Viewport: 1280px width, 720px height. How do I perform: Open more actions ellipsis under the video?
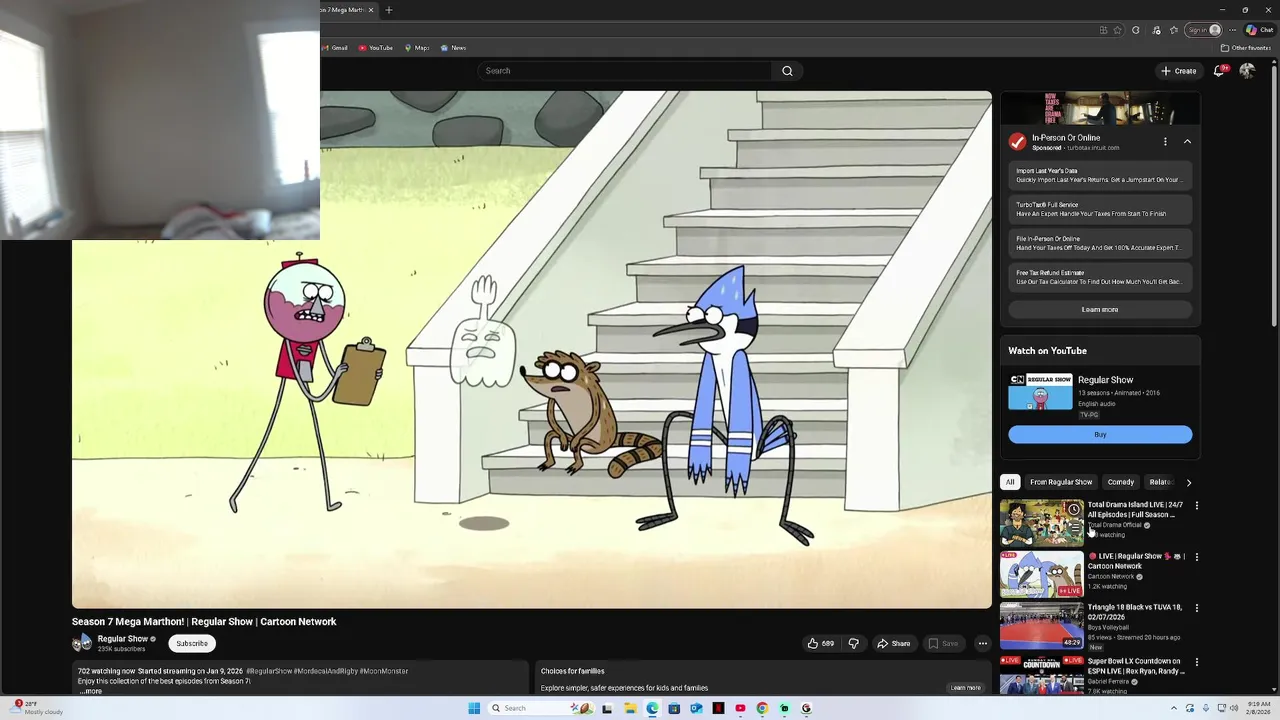pos(983,643)
